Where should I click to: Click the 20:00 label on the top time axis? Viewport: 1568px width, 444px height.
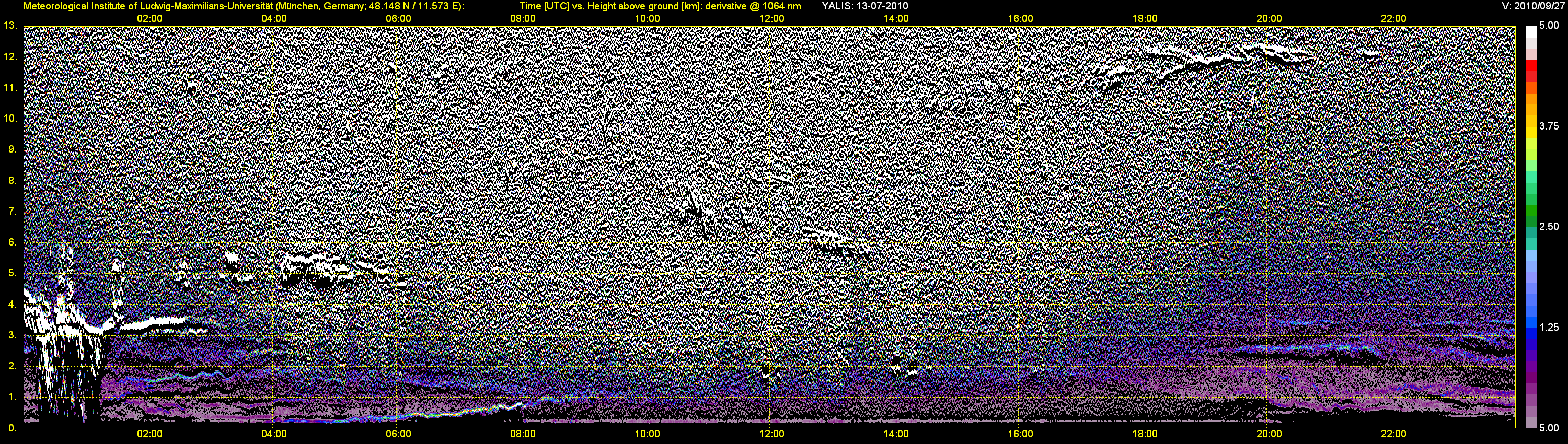point(1269,19)
